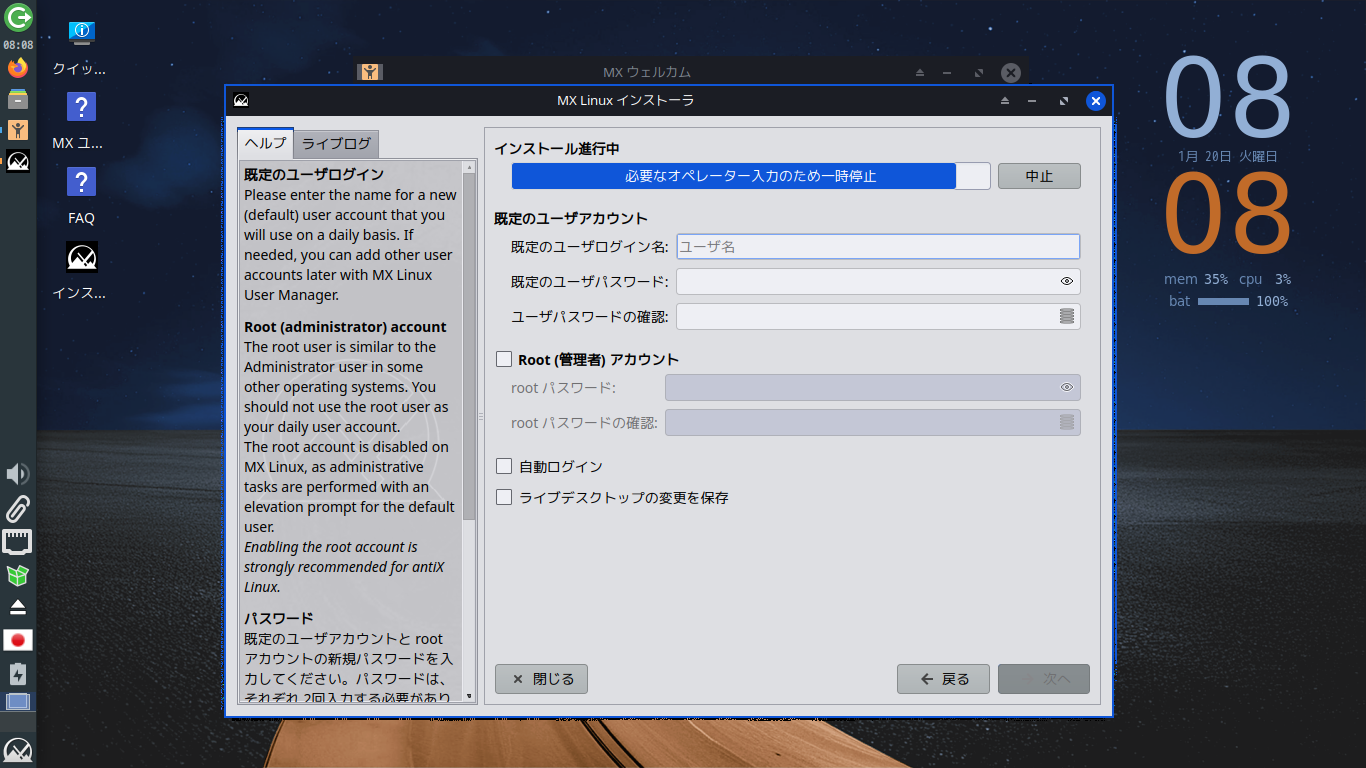Open the paperclip clipboard manager
Screen dimensions: 1366x768
pos(18,509)
